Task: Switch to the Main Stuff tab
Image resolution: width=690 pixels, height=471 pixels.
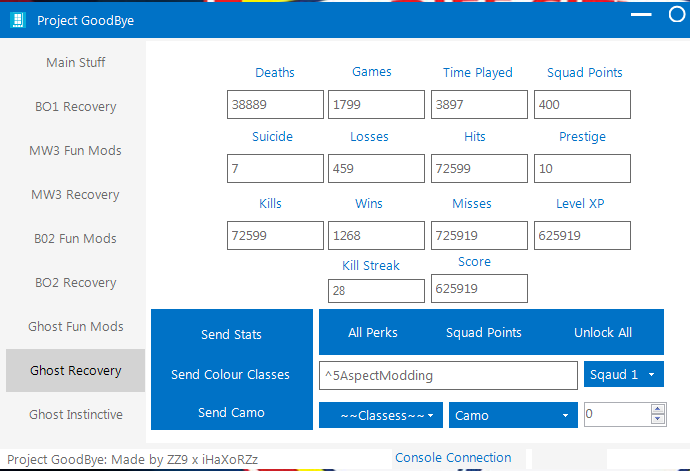Action: coord(75,63)
